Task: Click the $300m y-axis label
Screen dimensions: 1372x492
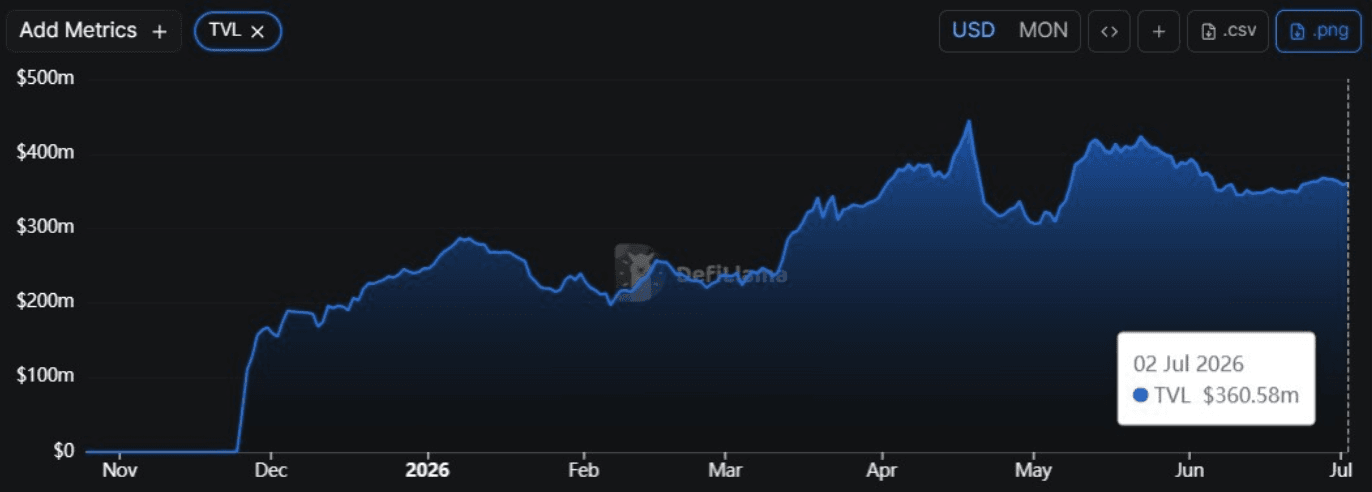Action: pos(47,227)
